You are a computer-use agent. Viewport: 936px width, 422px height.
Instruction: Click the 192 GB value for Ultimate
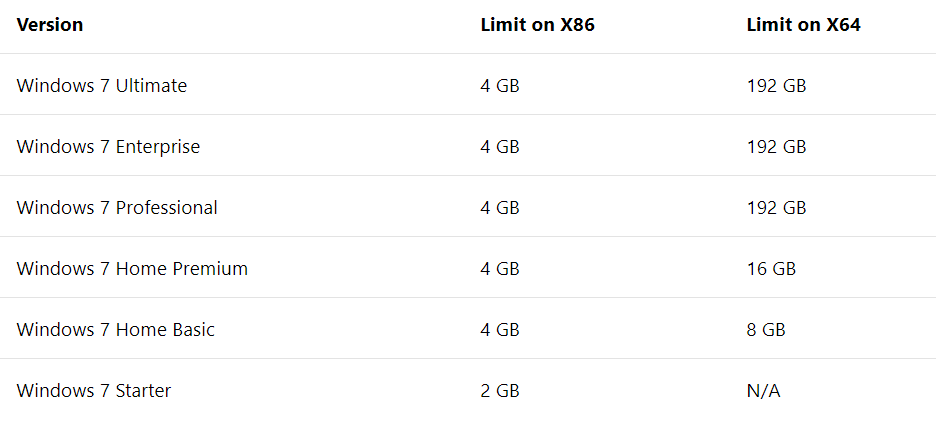click(777, 85)
